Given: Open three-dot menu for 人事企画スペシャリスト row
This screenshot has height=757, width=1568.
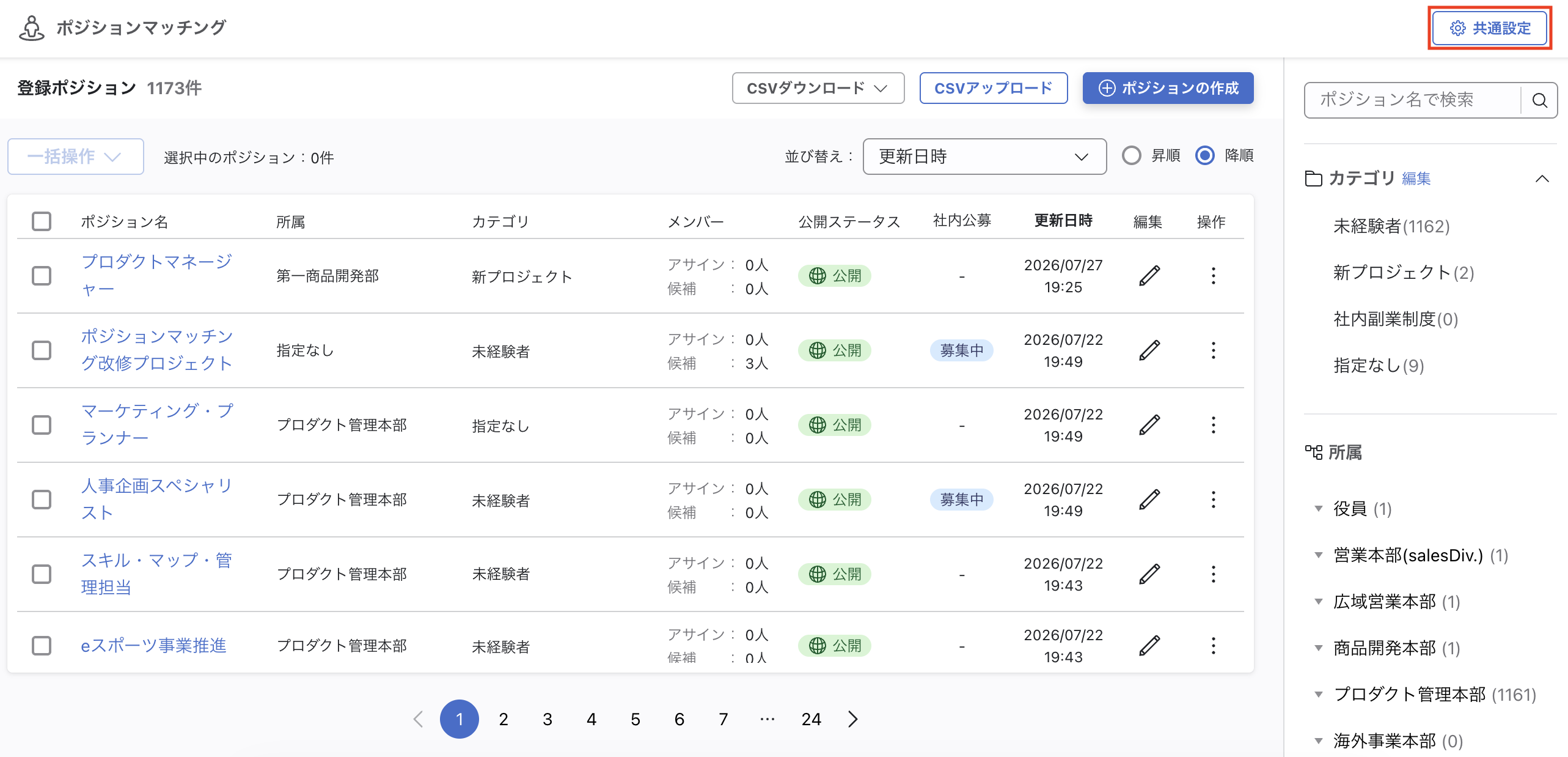Looking at the screenshot, I should [x=1213, y=500].
